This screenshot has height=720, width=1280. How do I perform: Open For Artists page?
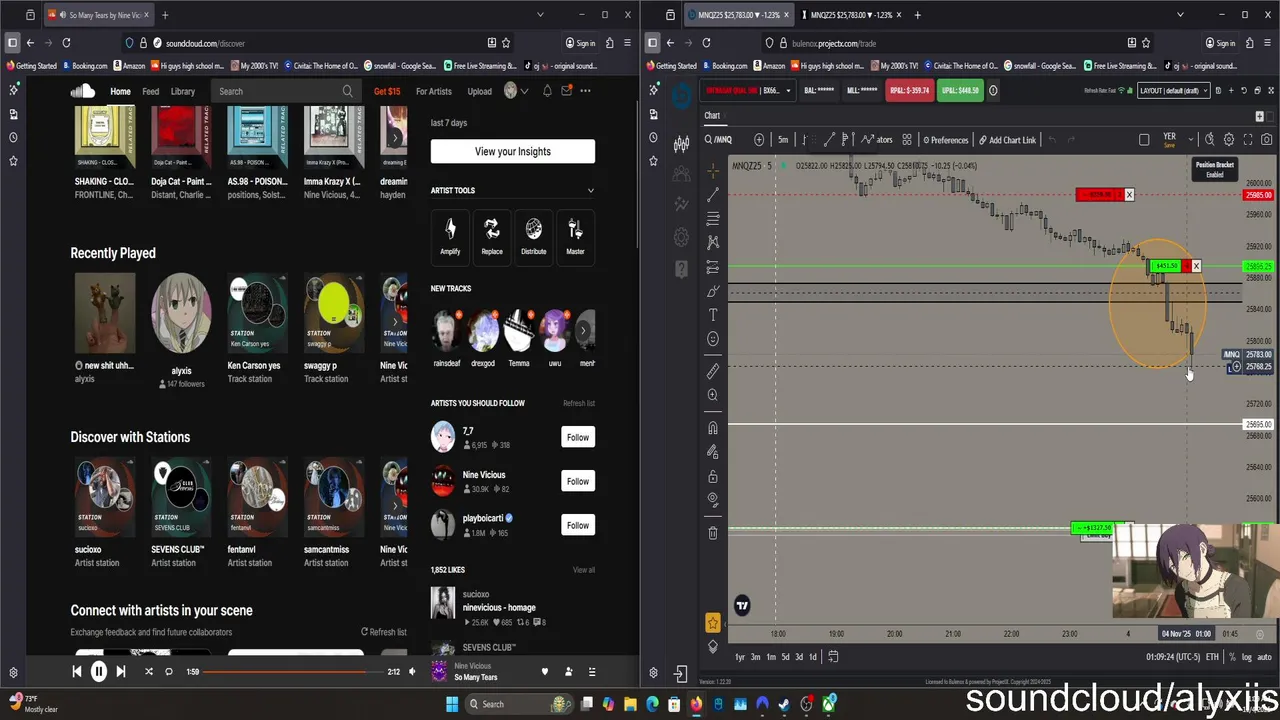pyautogui.click(x=434, y=91)
